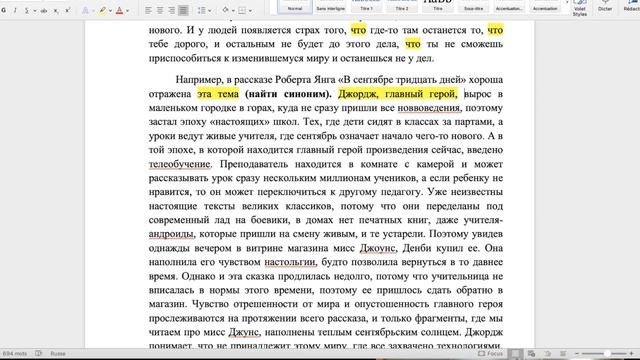Viewport: 640px width, 360px height.
Task: Center align text
Action: pos(160,11)
